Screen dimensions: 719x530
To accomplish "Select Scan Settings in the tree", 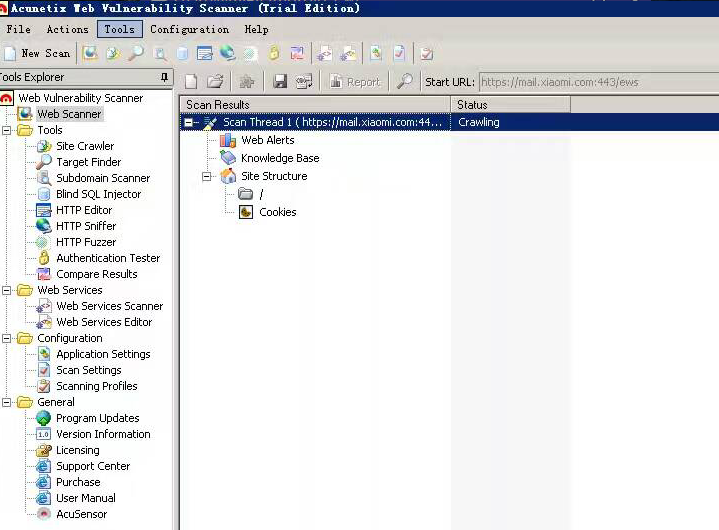I will pyautogui.click(x=88, y=370).
